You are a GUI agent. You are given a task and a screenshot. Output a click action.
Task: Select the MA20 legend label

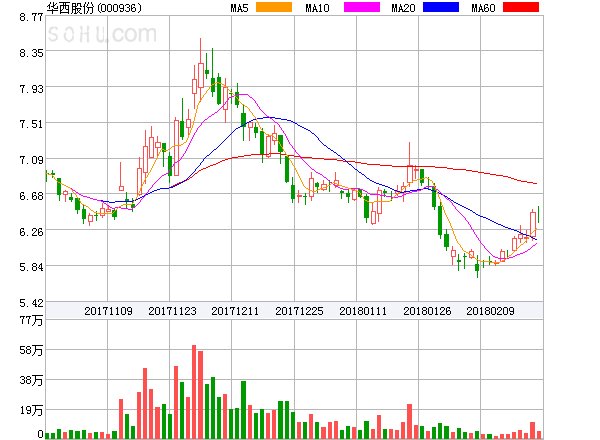point(404,8)
